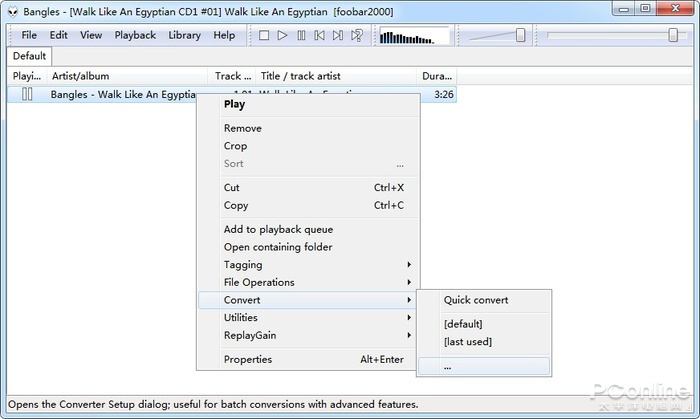Click the Duration column header
The image size is (700, 419).
point(437,76)
